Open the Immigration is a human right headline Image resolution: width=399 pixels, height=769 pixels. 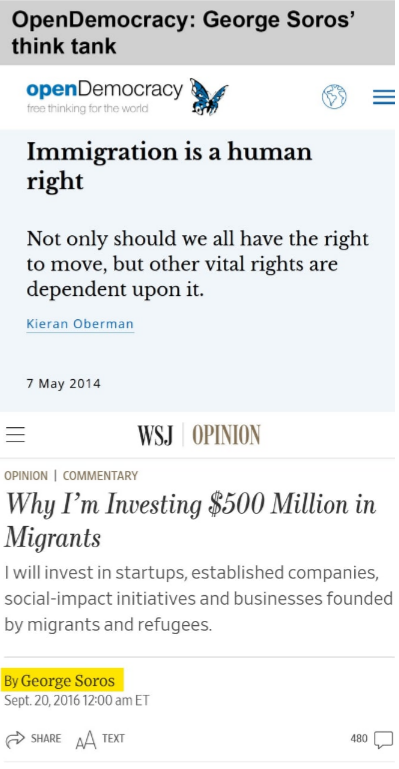point(169,166)
